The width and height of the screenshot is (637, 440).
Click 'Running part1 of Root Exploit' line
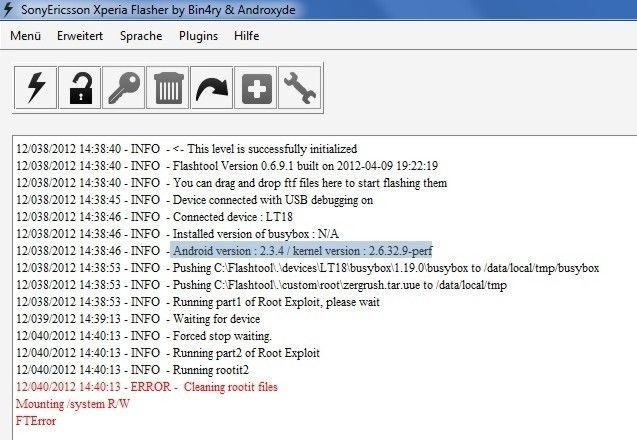tap(198, 302)
